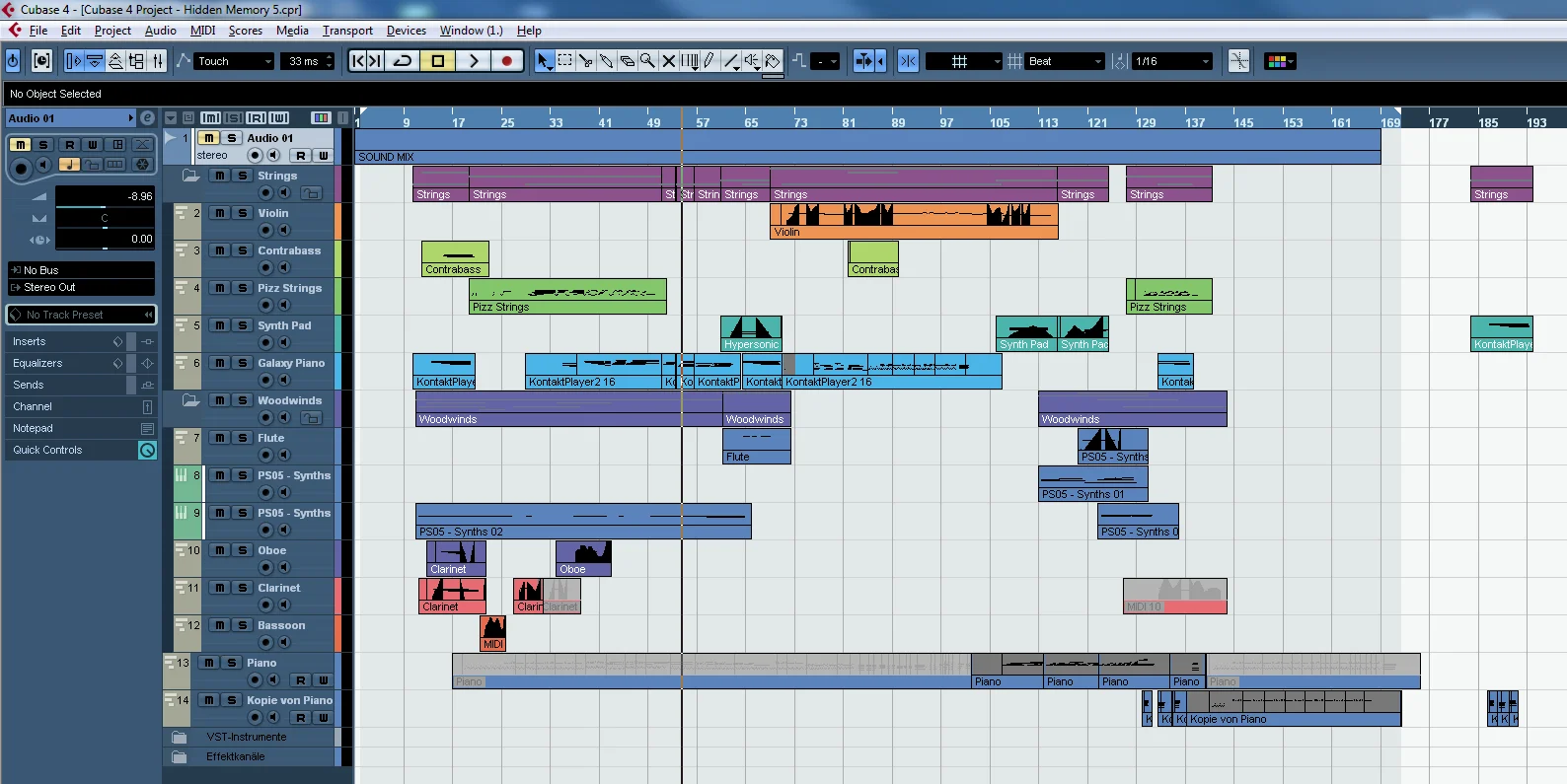Enable the Record transport button
Viewport: 1567px width, 784px height.
[507, 61]
